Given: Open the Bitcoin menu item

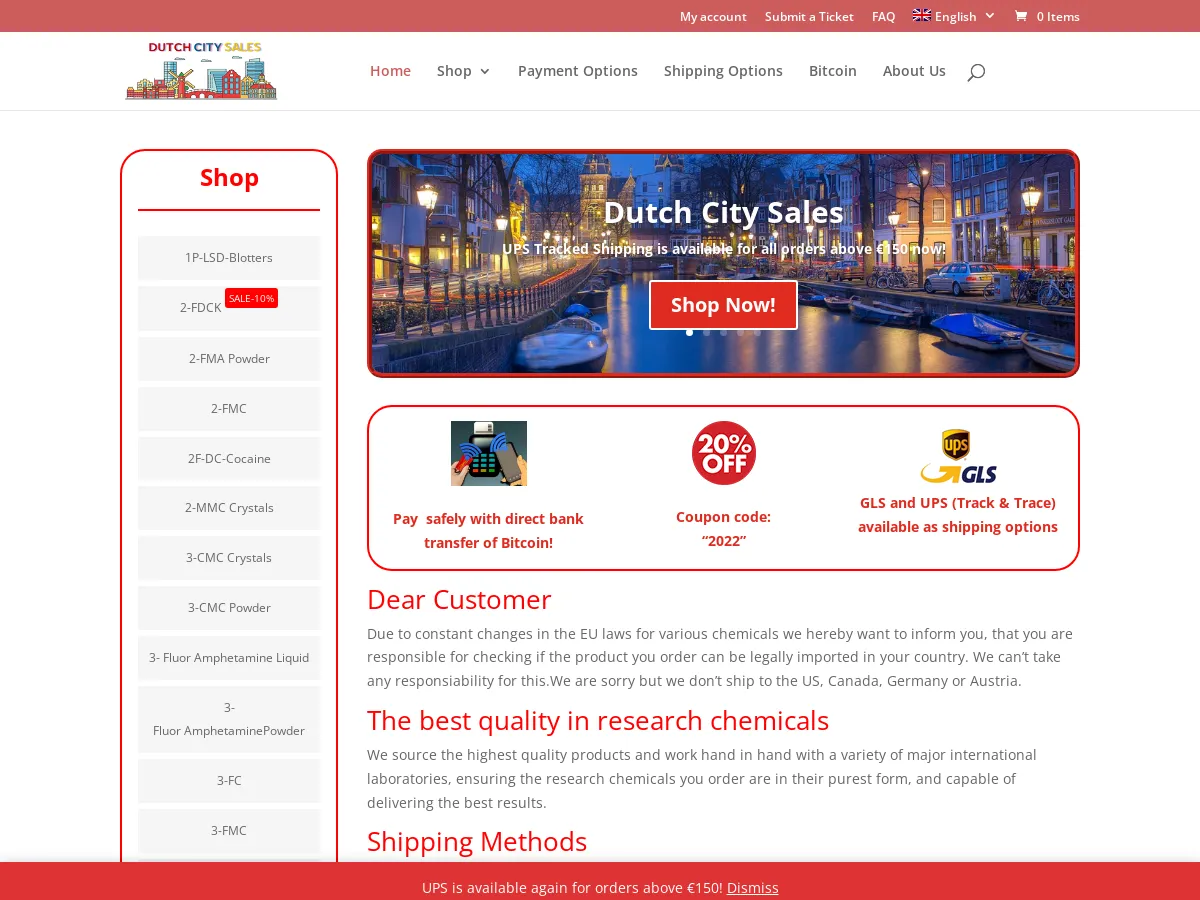Looking at the screenshot, I should point(832,71).
